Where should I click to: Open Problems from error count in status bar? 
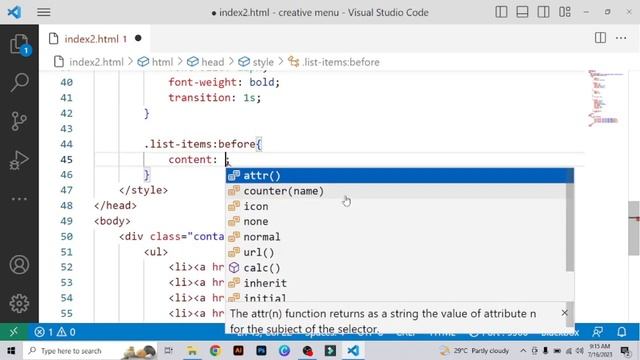coord(44,332)
